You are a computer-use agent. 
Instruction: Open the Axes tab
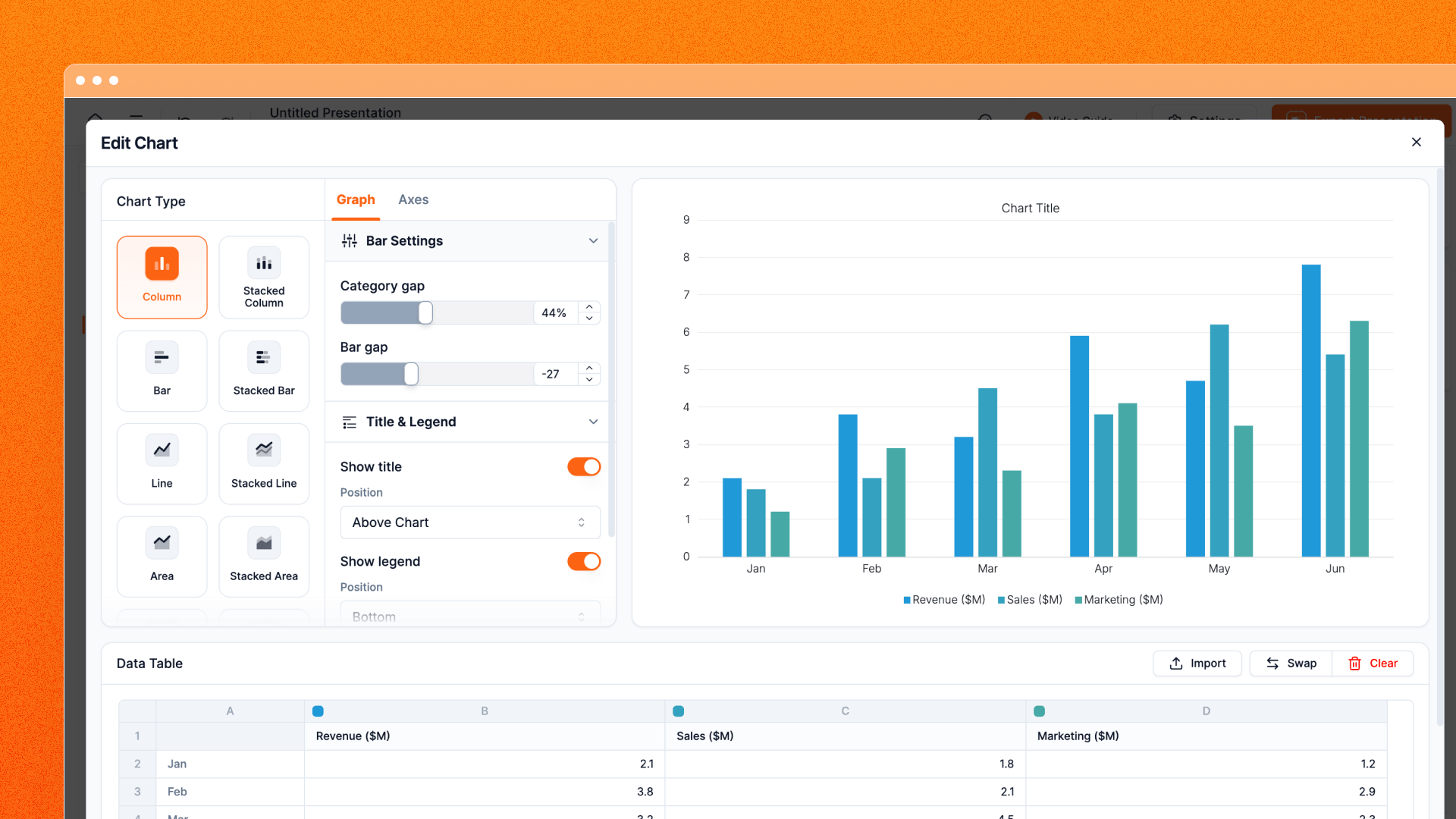pos(413,199)
